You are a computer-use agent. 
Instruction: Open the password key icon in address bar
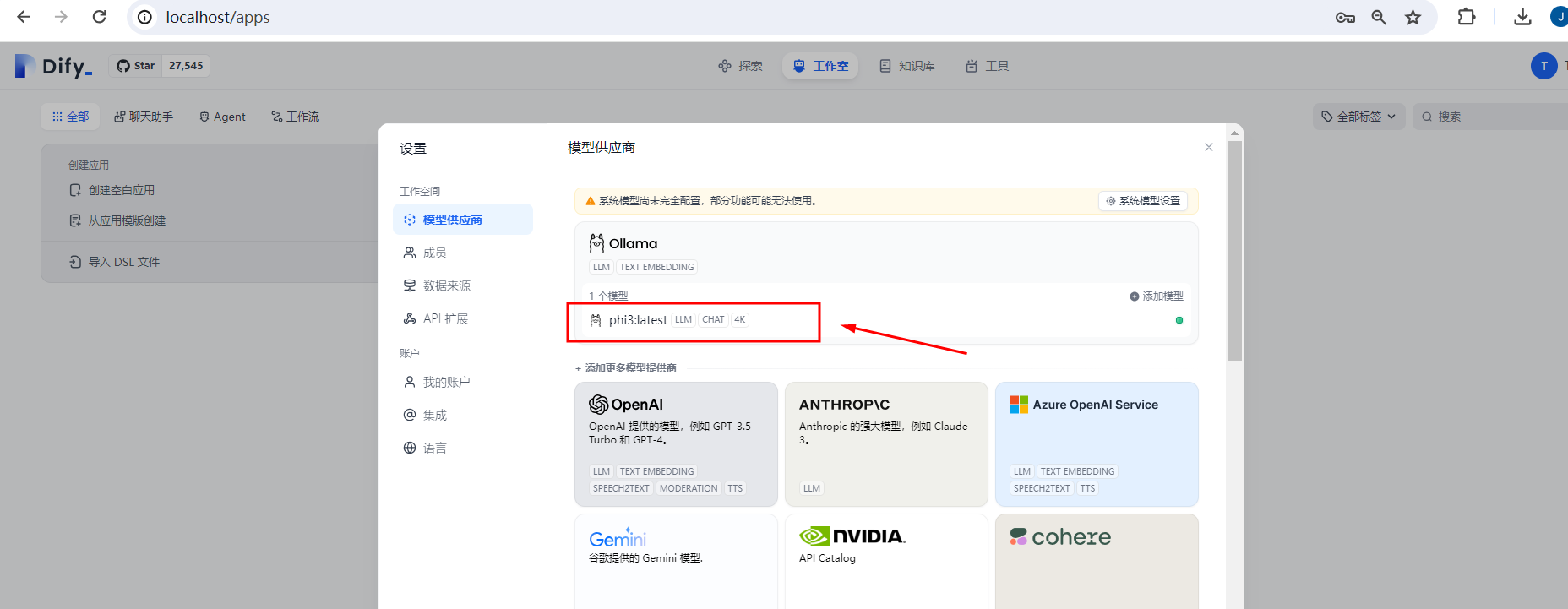point(1345,17)
